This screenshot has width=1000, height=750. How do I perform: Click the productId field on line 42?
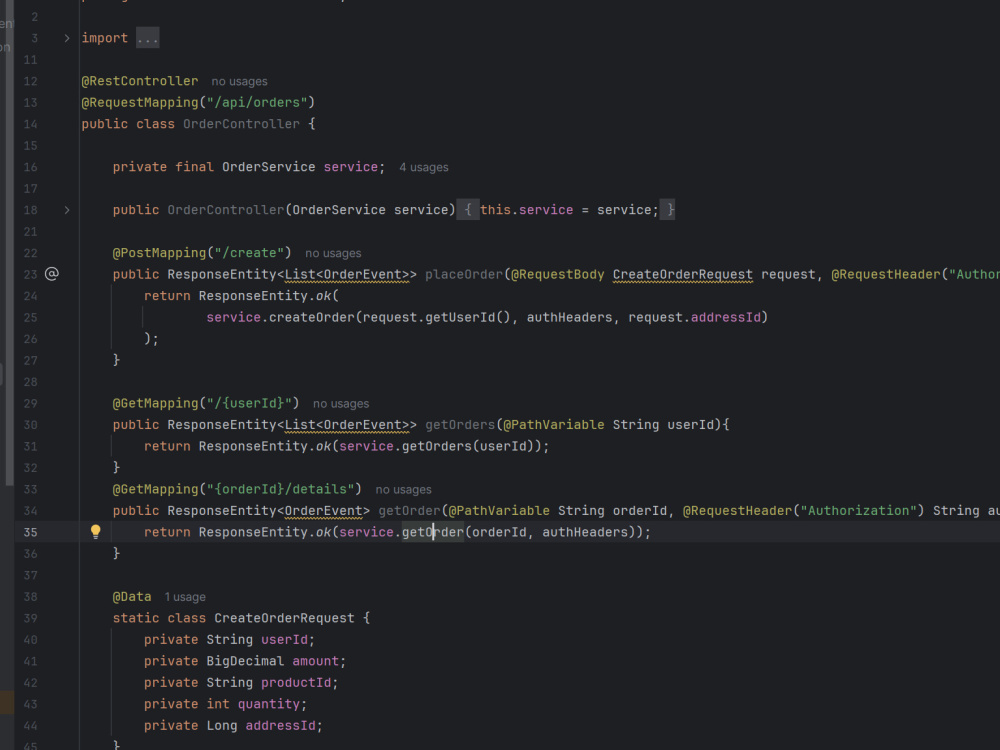coord(296,682)
